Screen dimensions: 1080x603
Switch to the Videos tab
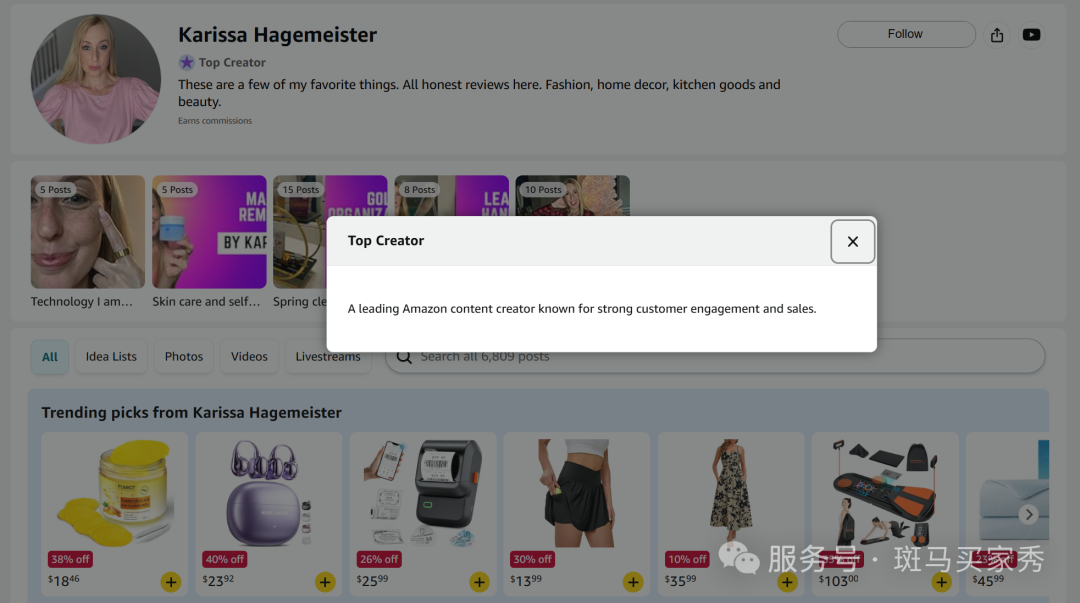tap(249, 356)
